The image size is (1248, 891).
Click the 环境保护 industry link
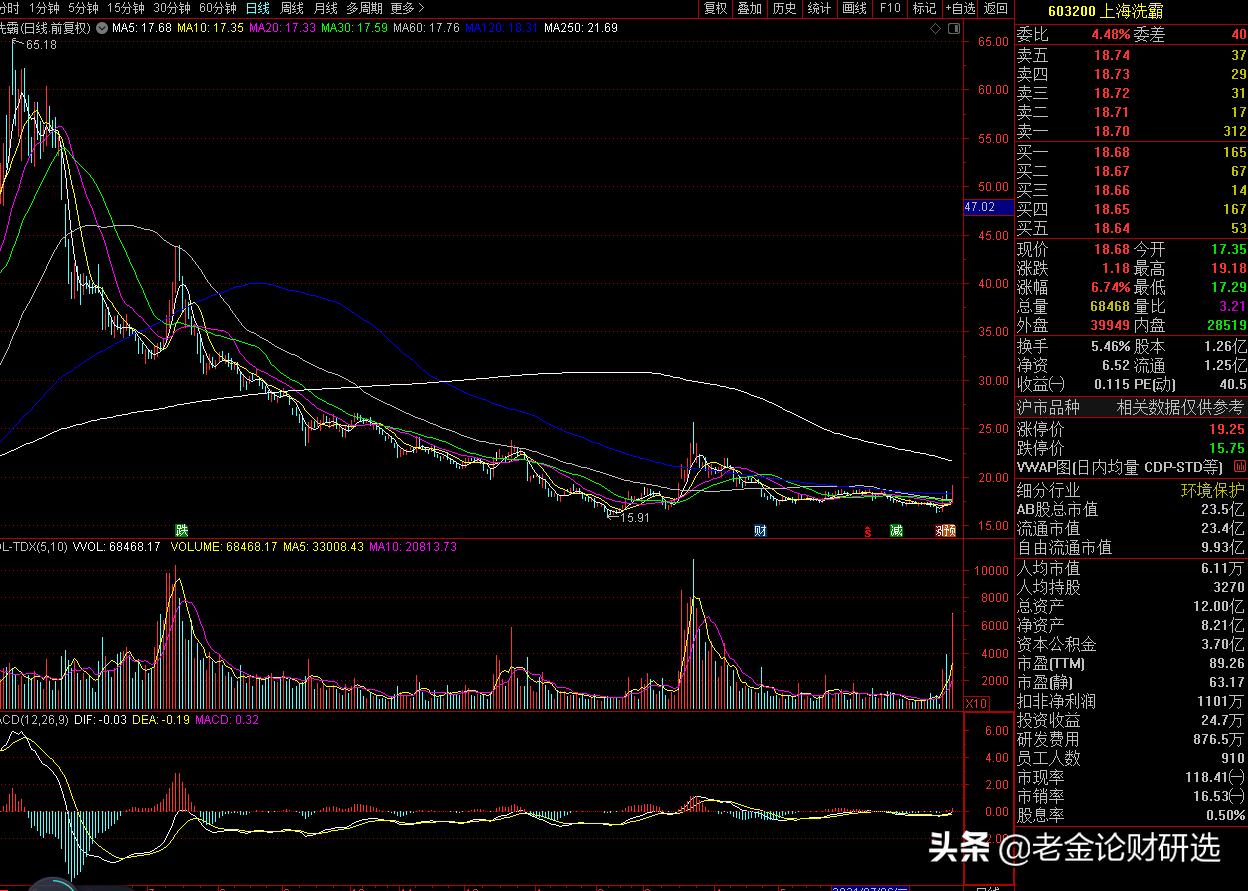pos(1213,490)
